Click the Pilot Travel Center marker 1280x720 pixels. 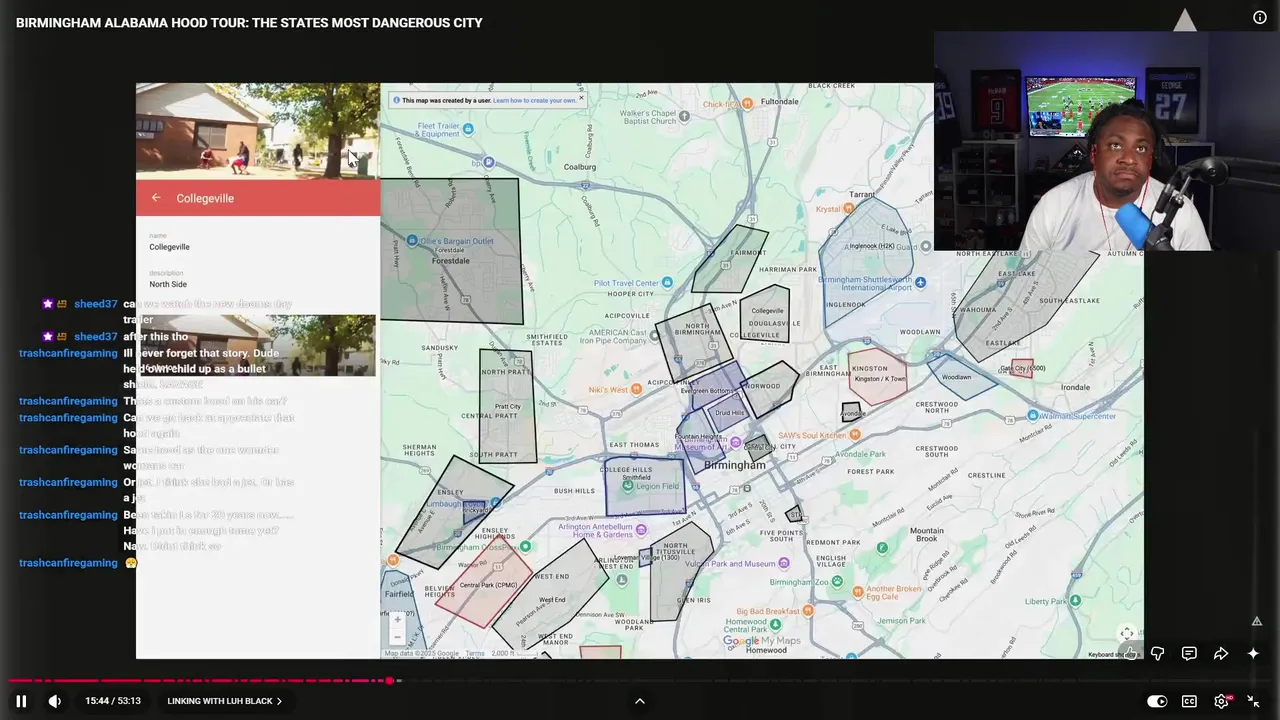(668, 283)
